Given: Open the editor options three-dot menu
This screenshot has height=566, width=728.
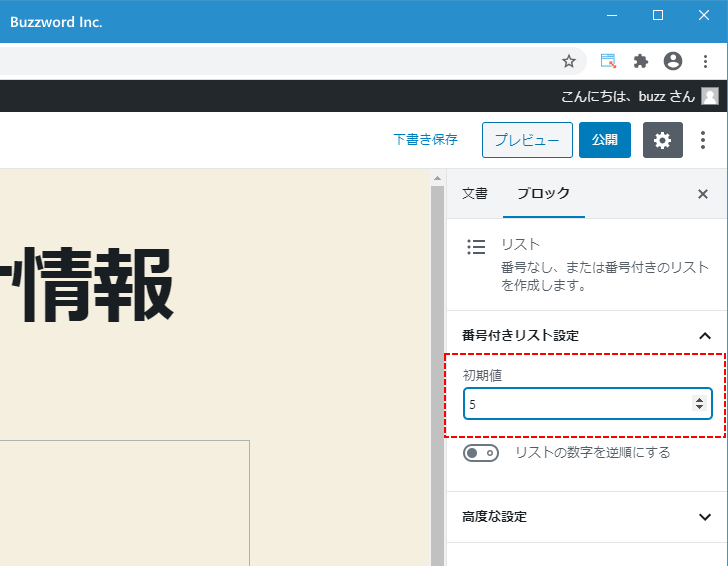Looking at the screenshot, I should (704, 140).
